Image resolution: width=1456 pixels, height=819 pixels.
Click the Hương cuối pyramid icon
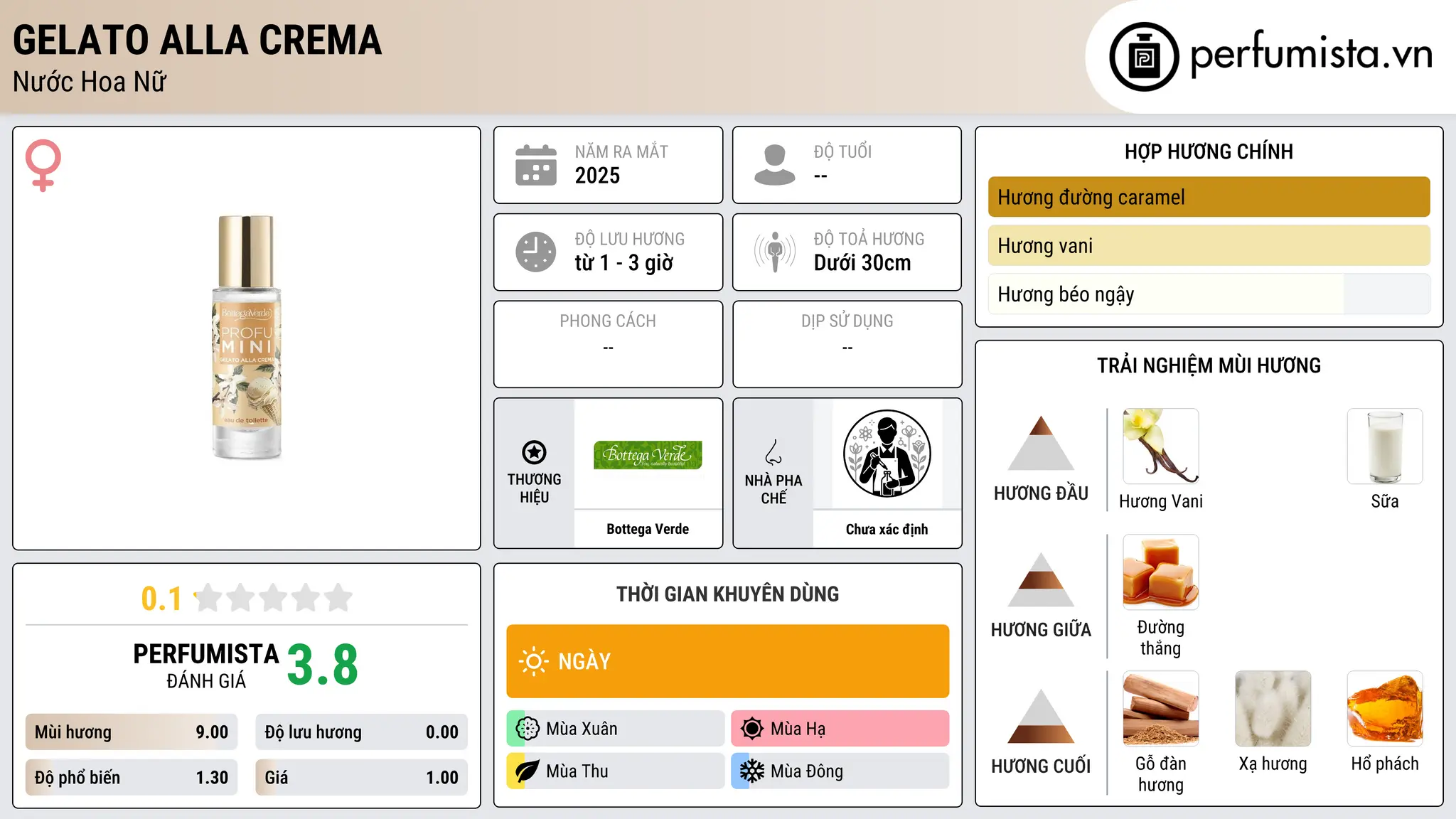click(x=1041, y=716)
